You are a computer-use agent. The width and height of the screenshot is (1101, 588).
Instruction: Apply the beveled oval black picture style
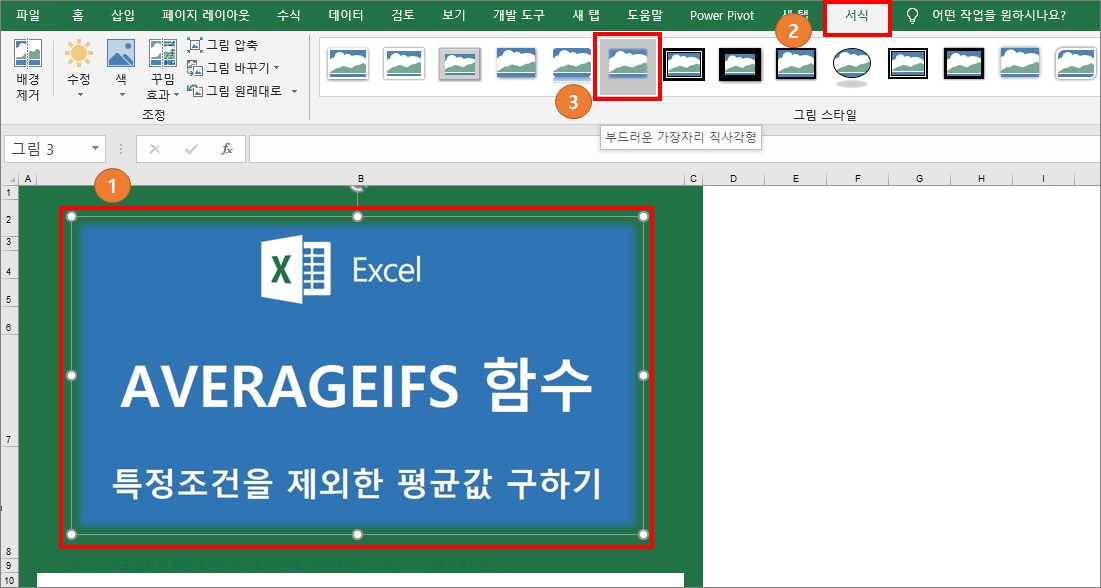[852, 65]
